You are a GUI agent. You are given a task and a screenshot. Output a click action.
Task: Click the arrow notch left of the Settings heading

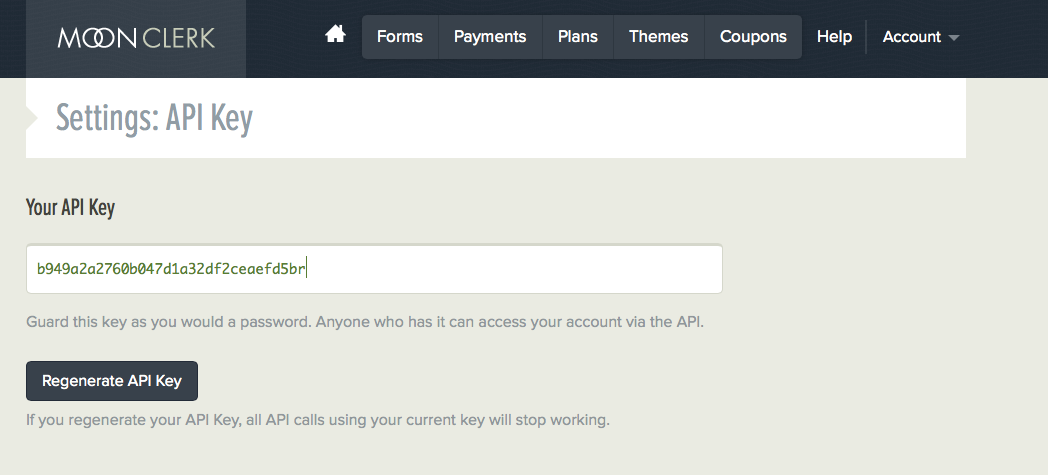pos(31,118)
